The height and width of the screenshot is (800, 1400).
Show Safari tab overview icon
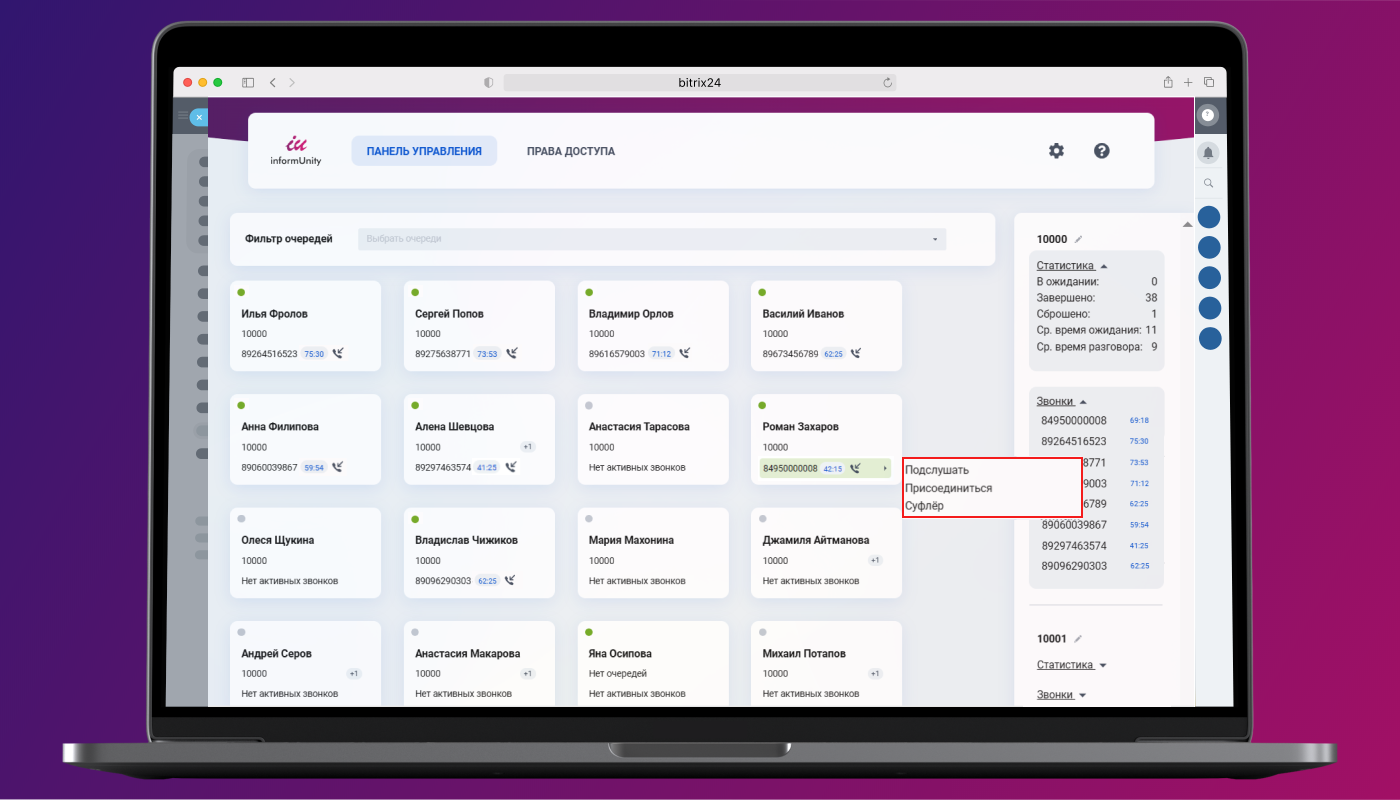coord(1209,82)
